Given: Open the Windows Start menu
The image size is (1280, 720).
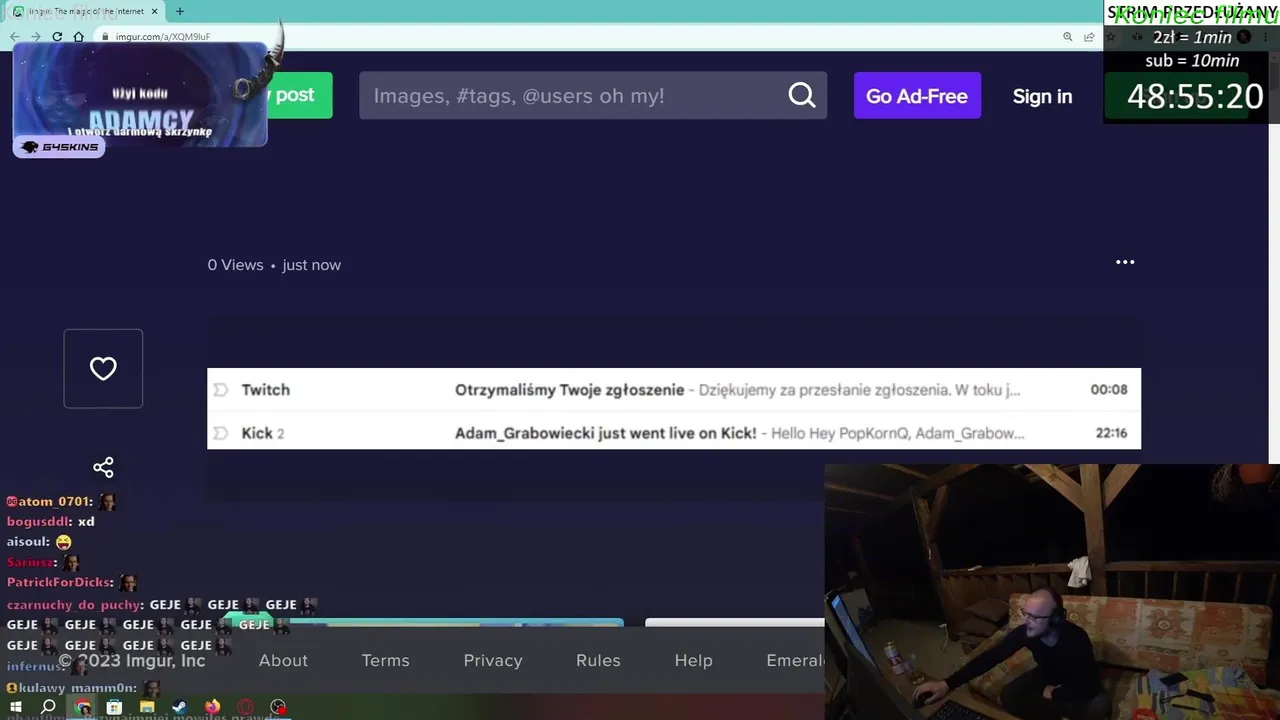Looking at the screenshot, I should [15, 707].
